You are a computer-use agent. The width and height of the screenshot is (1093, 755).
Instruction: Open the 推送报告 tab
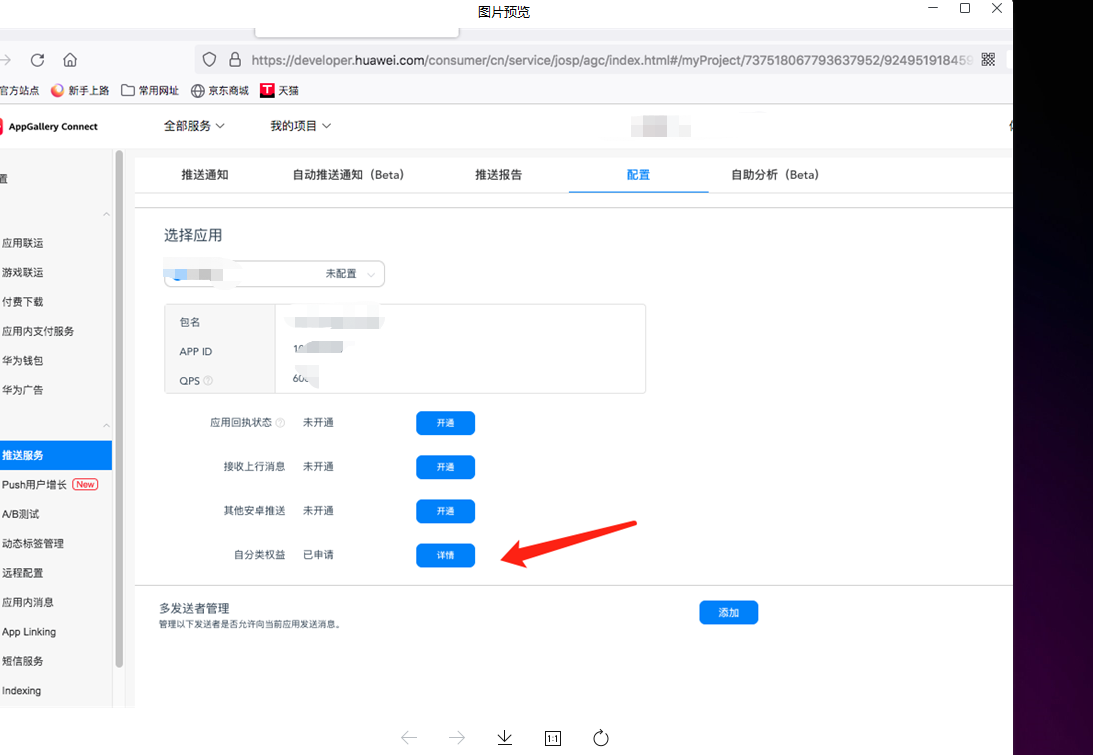pyautogui.click(x=498, y=175)
